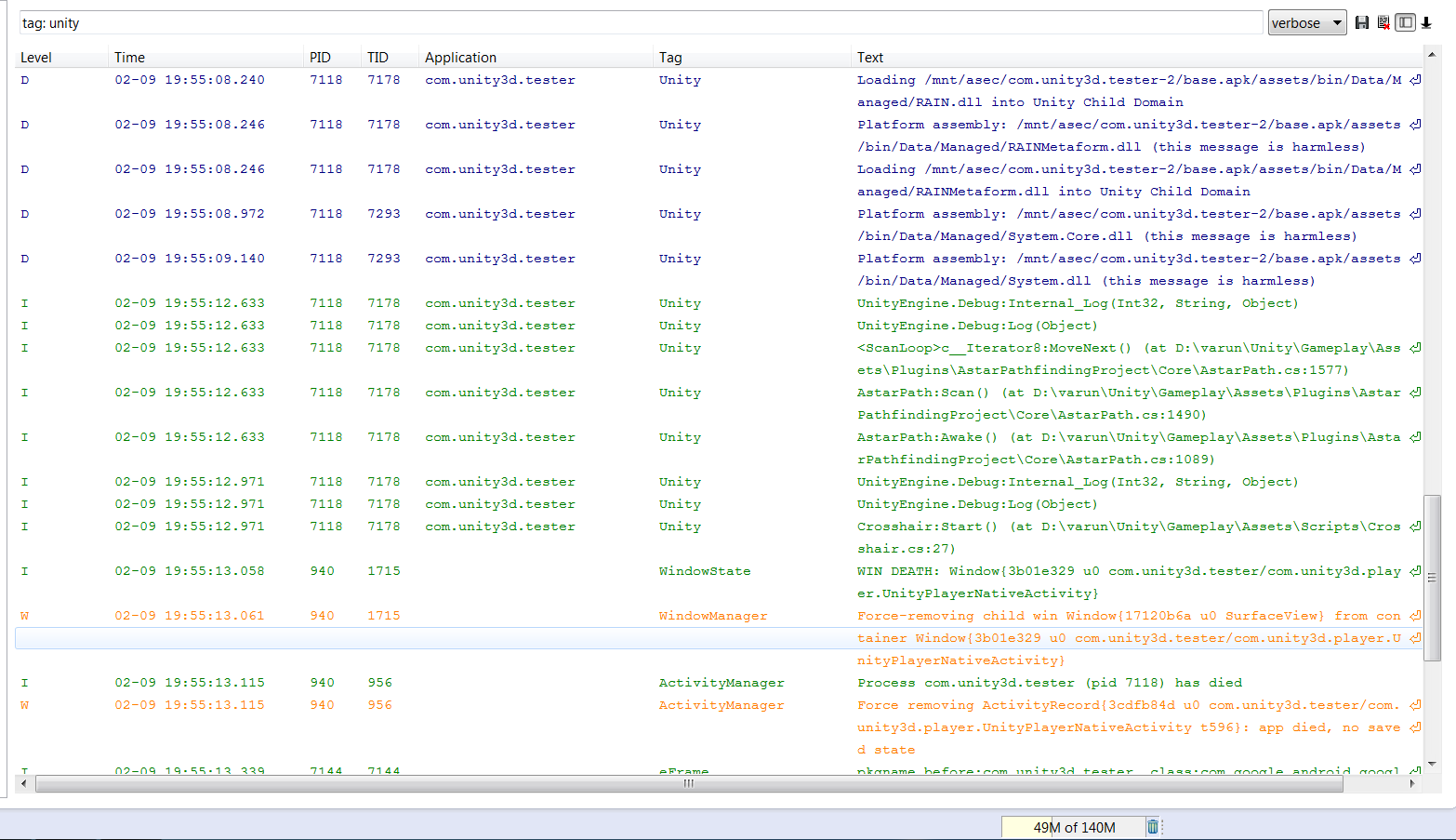Click the 49M of 140M heap indicator
The height and width of the screenshot is (840, 1456).
1073,827
